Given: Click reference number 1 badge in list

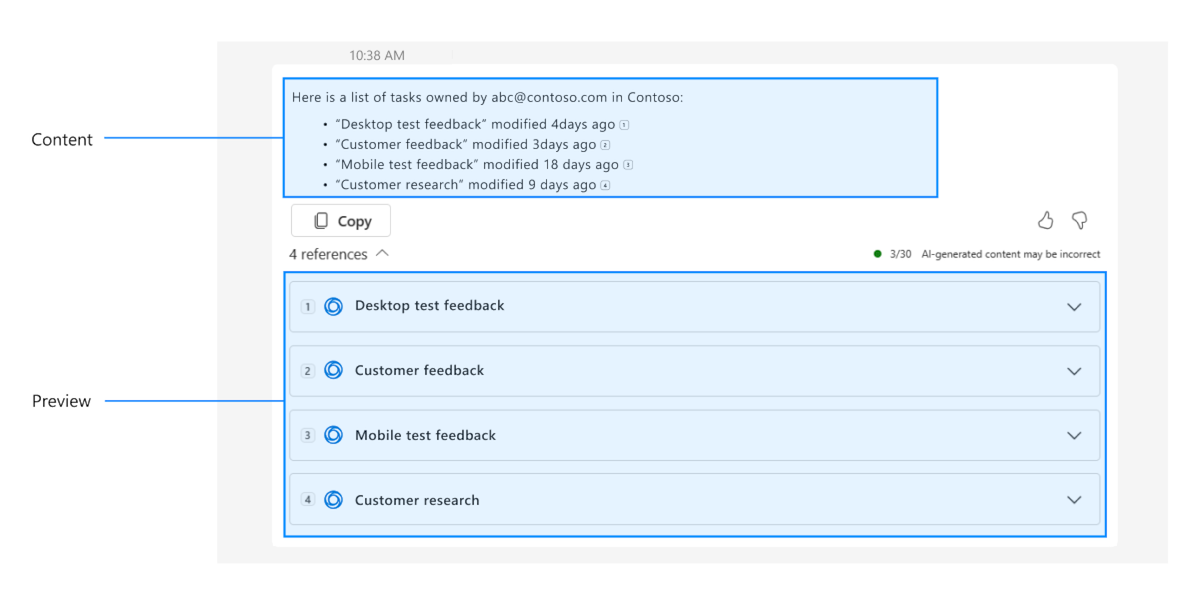Looking at the screenshot, I should 308,307.
